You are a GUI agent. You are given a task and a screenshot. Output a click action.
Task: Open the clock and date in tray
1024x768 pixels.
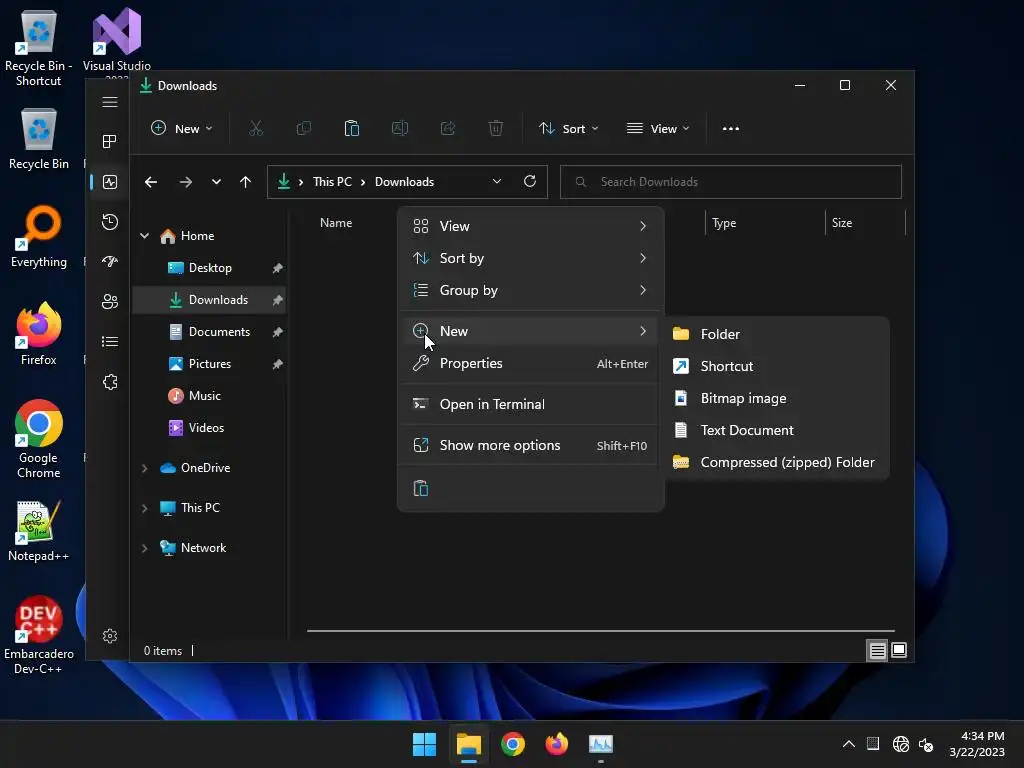(x=977, y=744)
